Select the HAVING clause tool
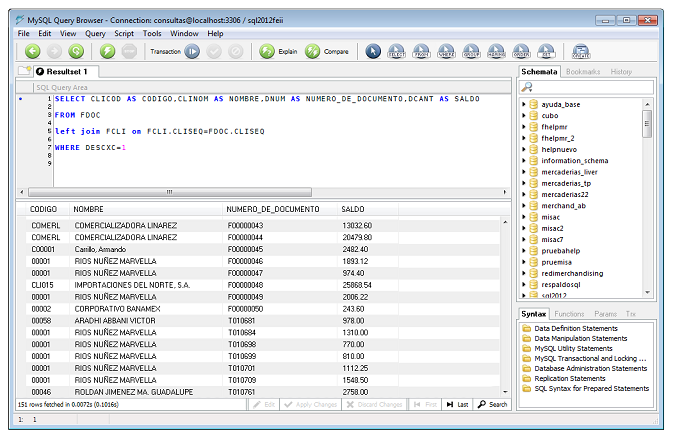The height and width of the screenshot is (440, 676). point(496,51)
